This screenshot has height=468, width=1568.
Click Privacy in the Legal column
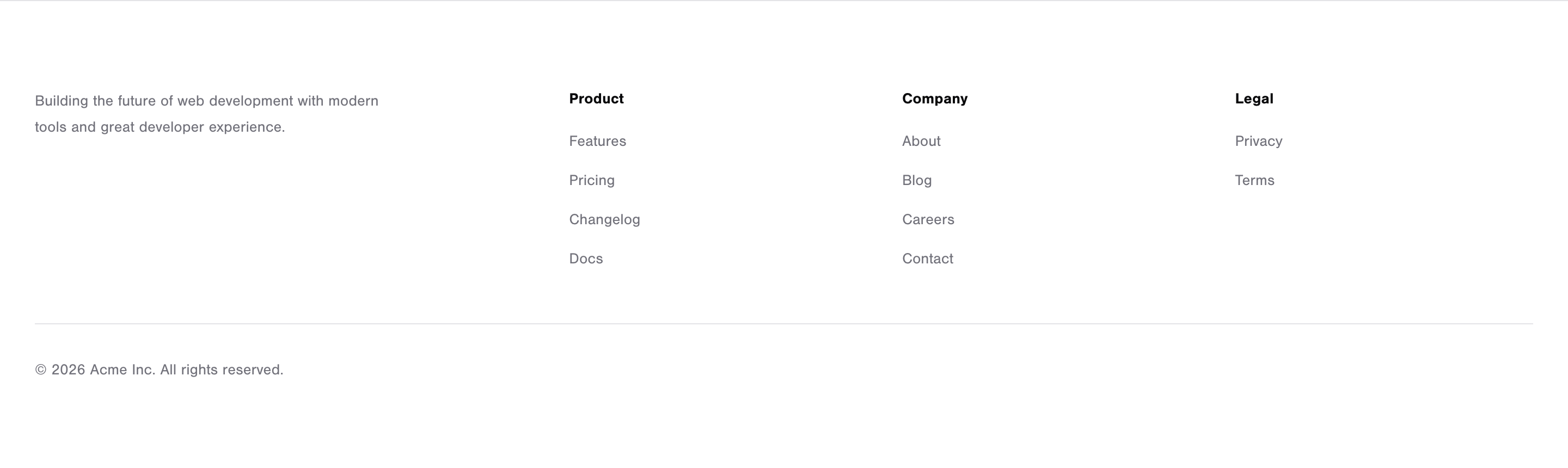tap(1258, 141)
